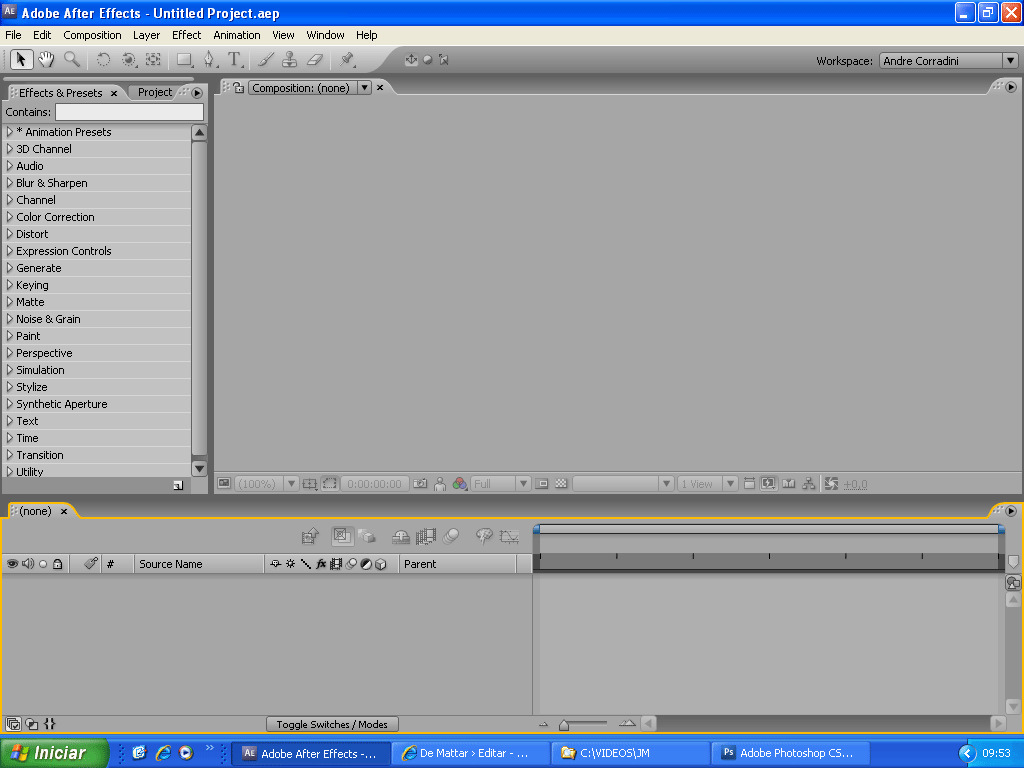
Task: Expand the Blur & Sharpen category
Action: coord(10,183)
